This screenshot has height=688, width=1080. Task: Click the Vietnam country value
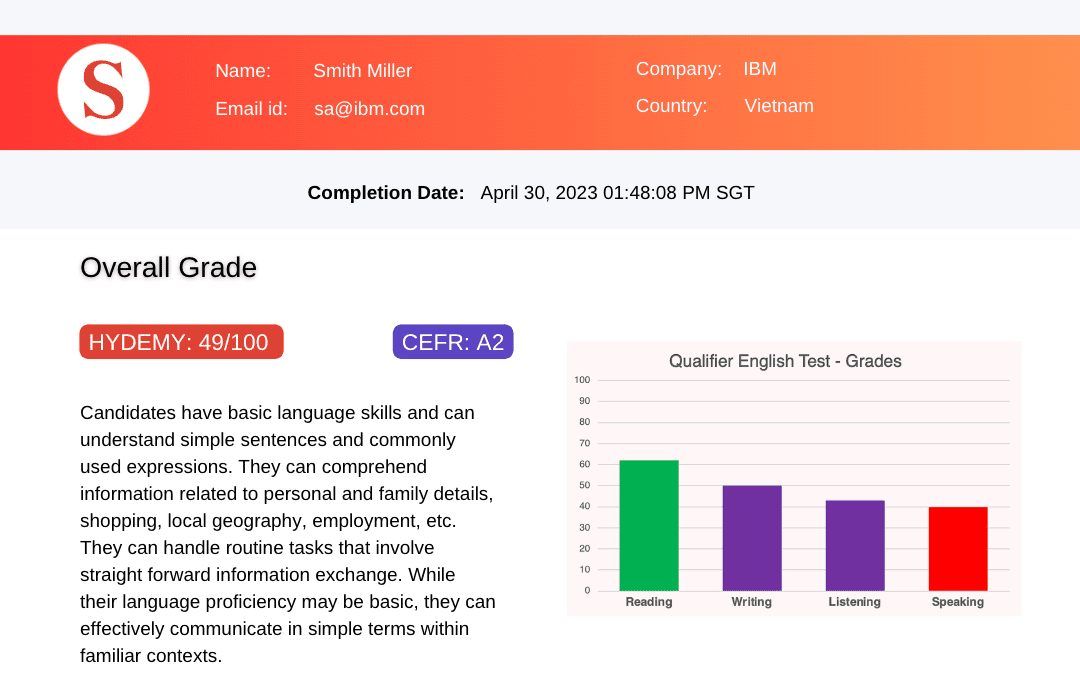(779, 106)
